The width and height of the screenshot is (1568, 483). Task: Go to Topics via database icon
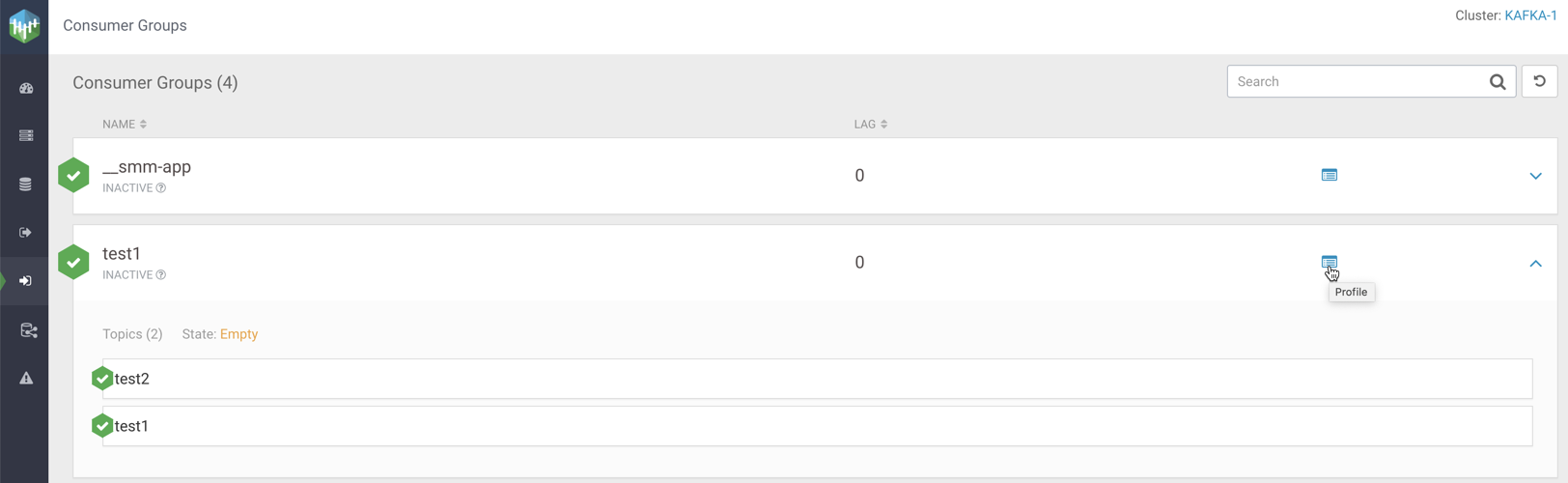tap(26, 185)
